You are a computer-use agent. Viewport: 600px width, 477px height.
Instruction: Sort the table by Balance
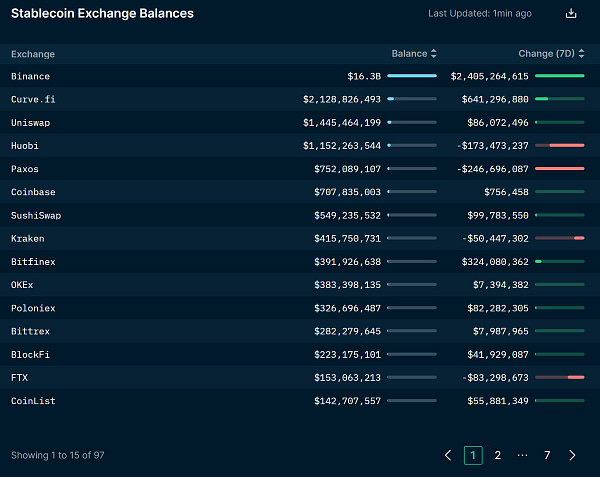414,54
